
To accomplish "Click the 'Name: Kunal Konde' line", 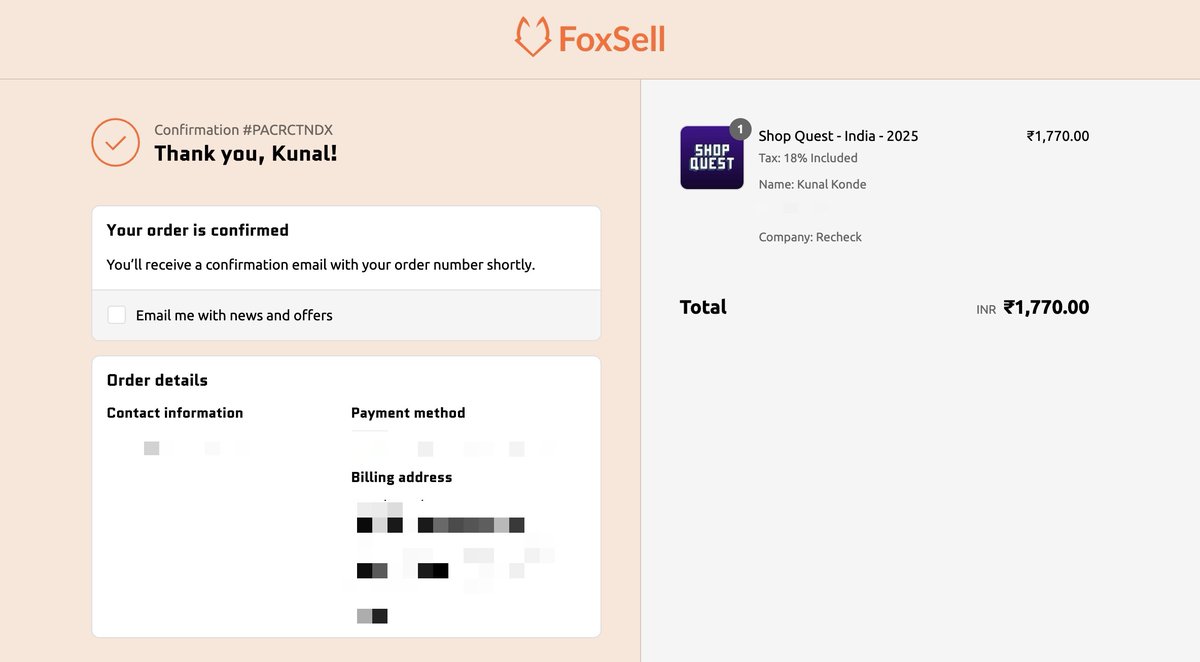I will pos(812,184).
